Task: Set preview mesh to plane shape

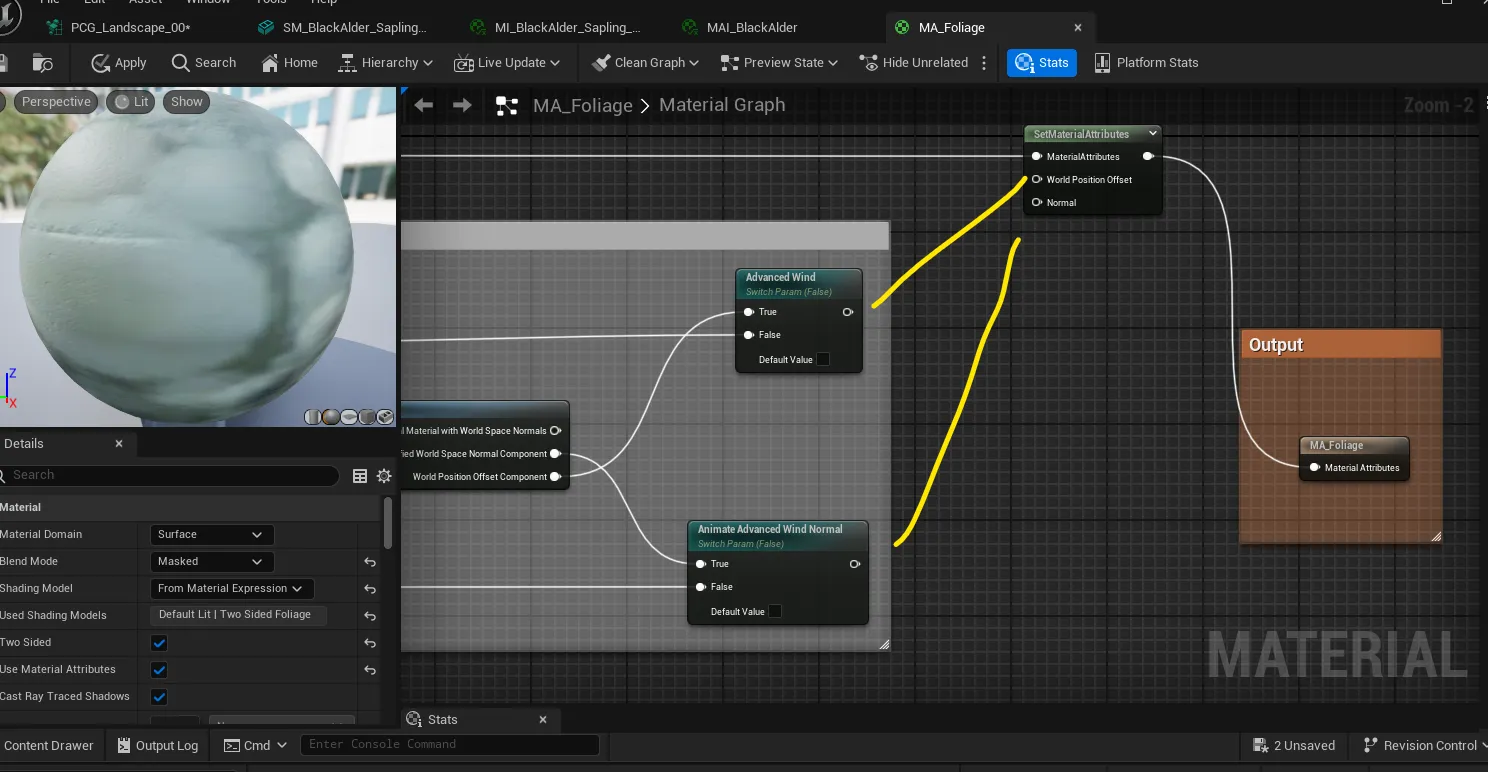Action: (x=349, y=417)
